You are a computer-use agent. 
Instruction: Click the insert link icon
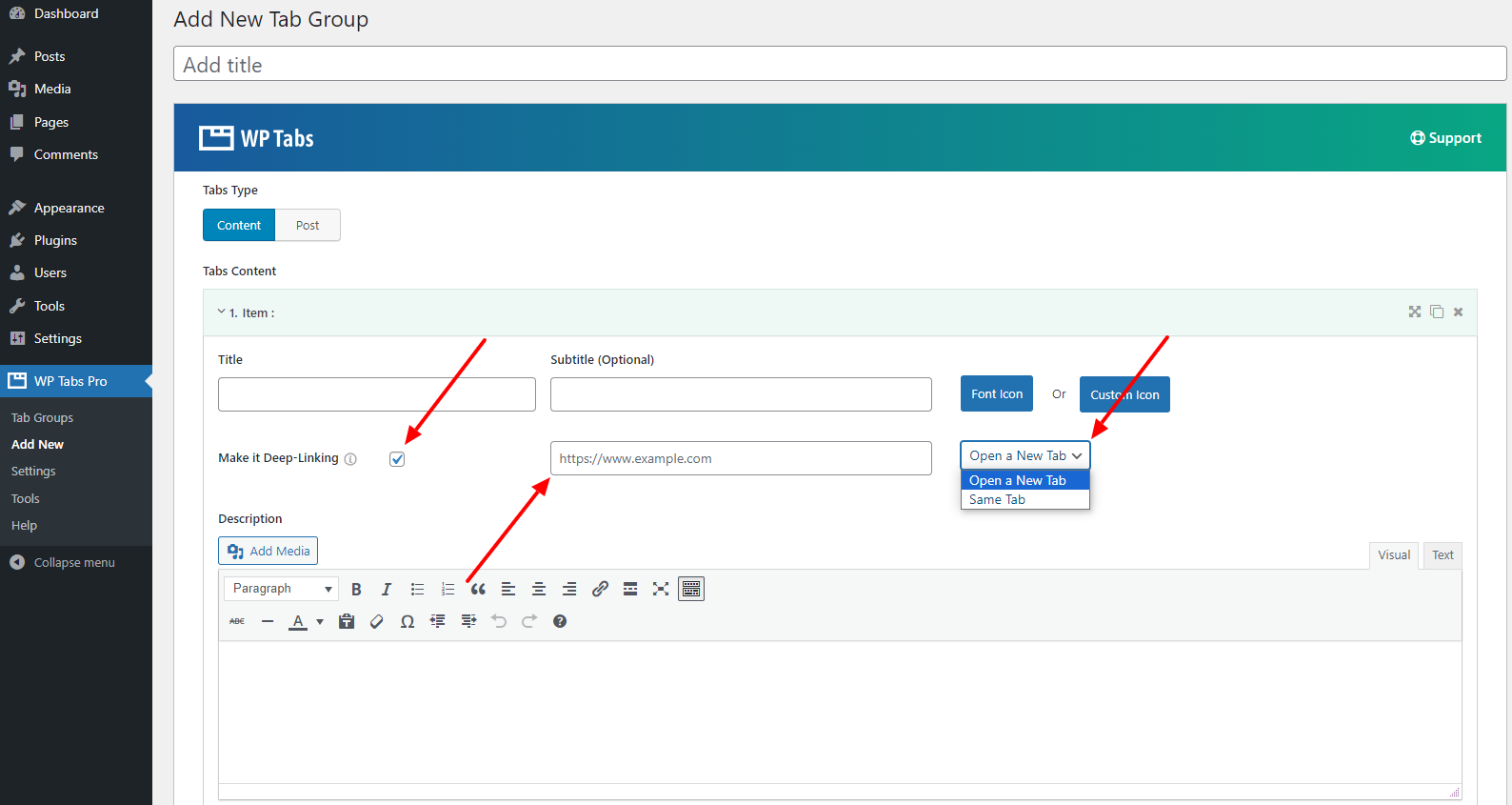600,589
